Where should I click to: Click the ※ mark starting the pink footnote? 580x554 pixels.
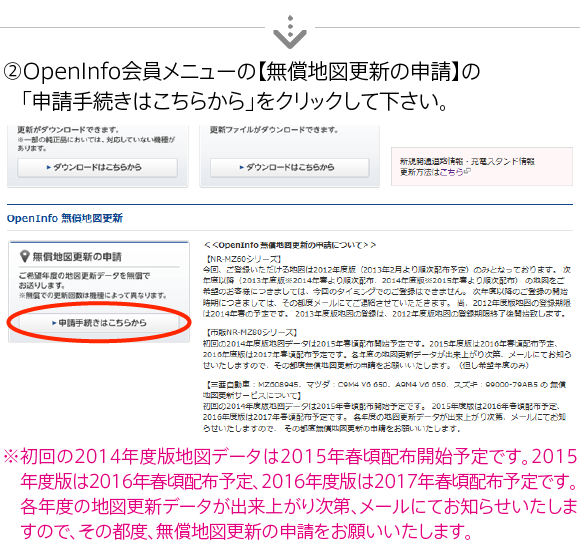coord(11,456)
